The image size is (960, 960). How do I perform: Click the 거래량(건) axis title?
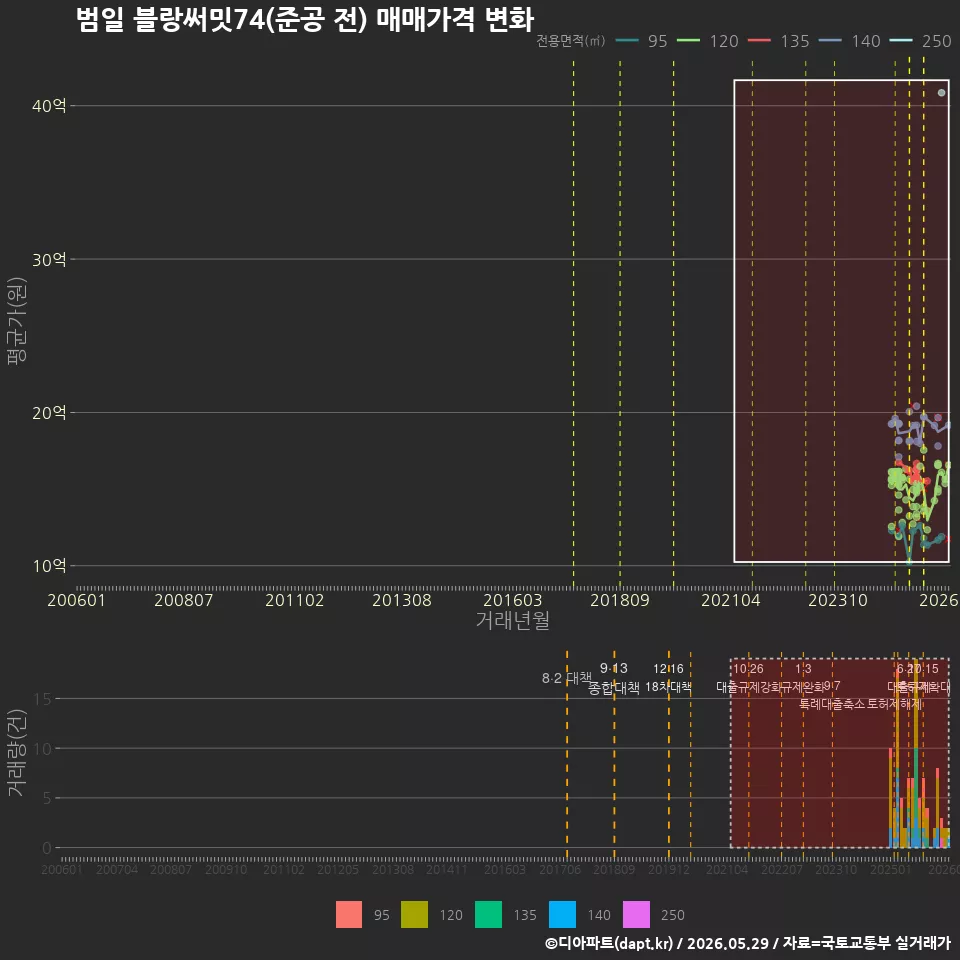pos(17,753)
